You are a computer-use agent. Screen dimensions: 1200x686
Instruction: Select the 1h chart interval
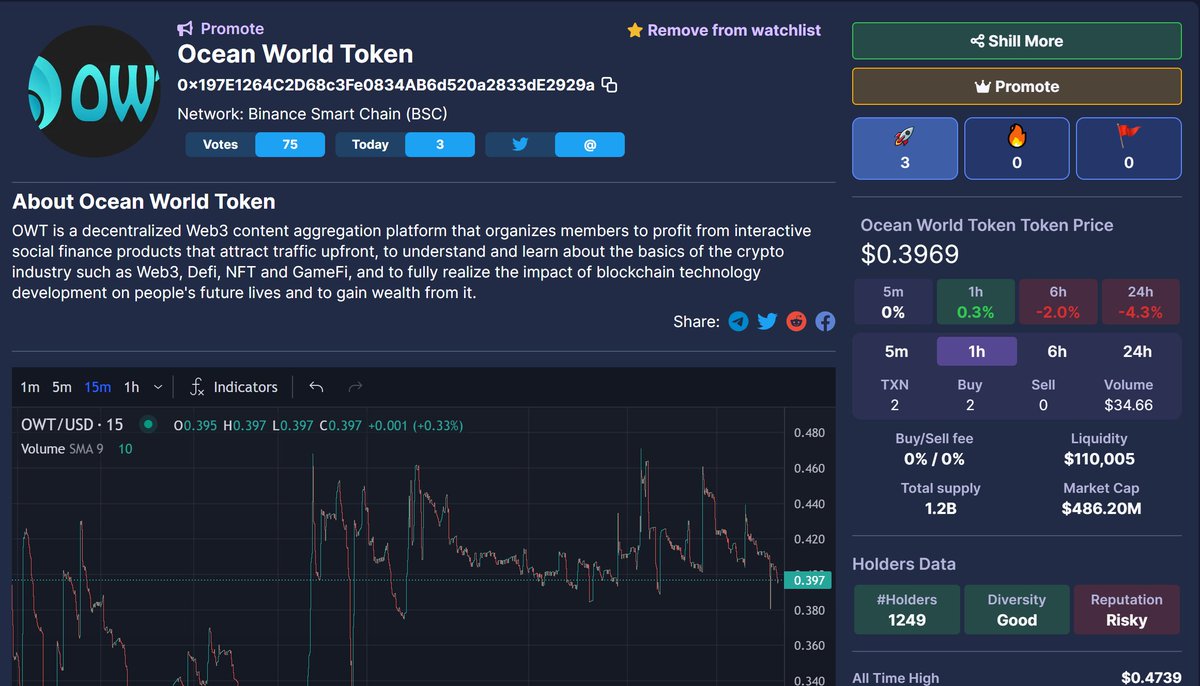pyautogui.click(x=132, y=387)
